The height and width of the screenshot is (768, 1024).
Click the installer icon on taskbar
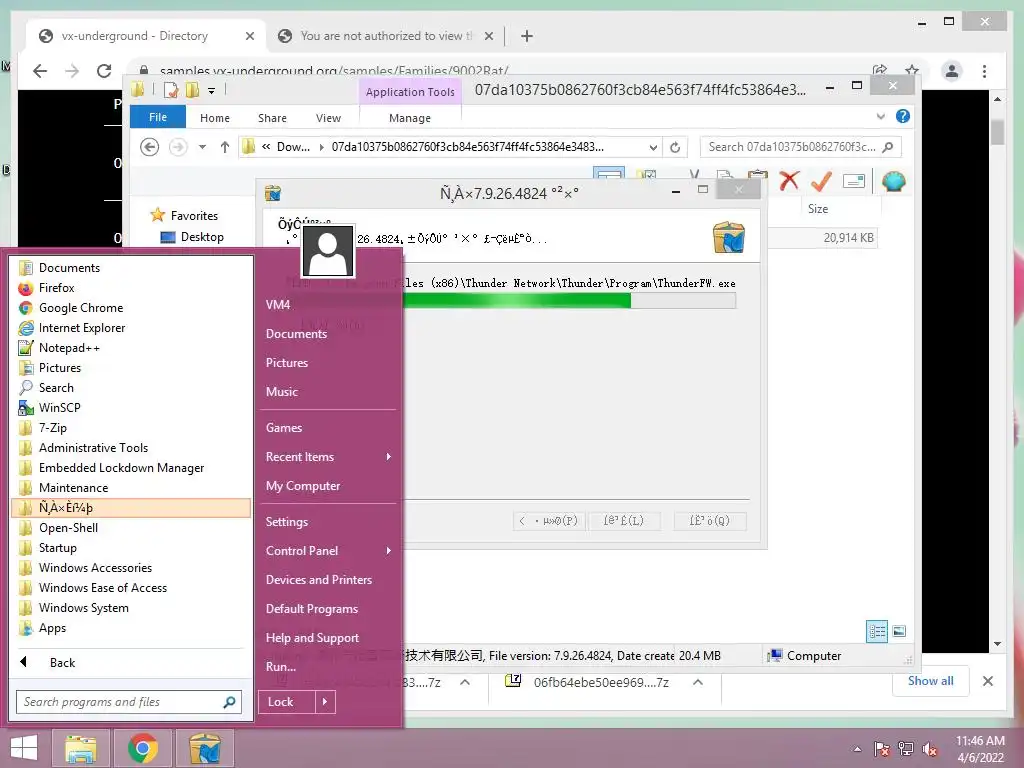pyautogui.click(x=204, y=748)
